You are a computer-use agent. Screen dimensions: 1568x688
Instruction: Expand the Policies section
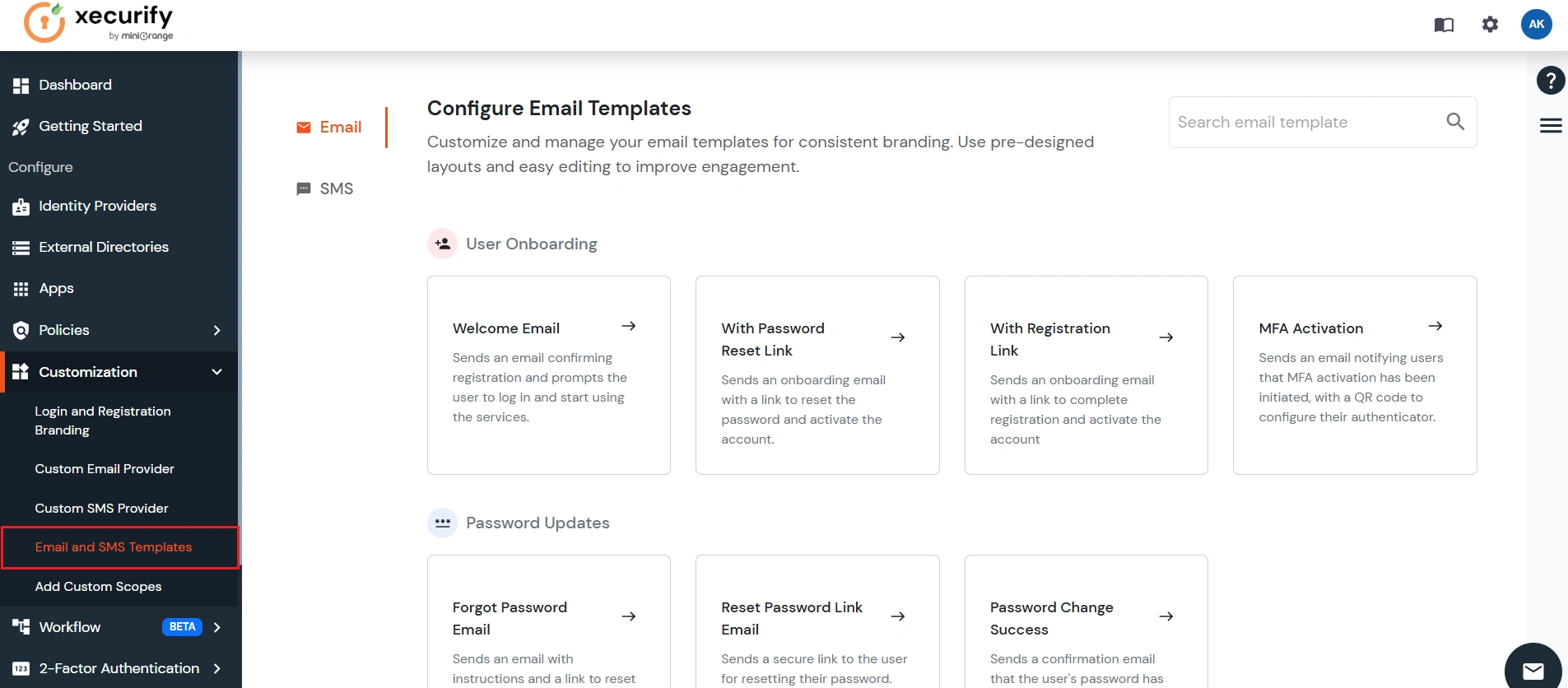point(216,330)
